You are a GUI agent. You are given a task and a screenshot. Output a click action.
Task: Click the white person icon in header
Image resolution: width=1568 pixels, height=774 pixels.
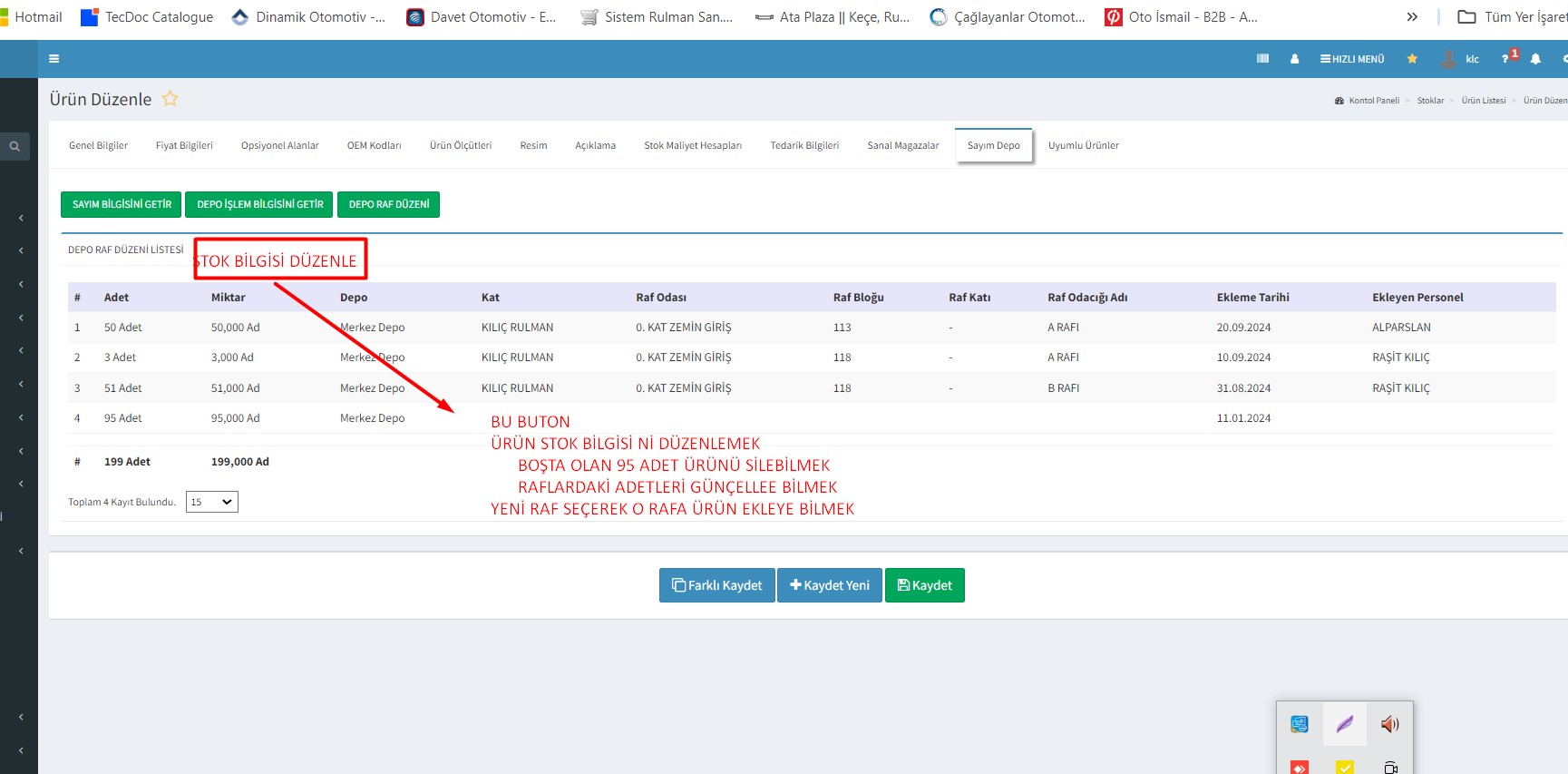click(1294, 59)
